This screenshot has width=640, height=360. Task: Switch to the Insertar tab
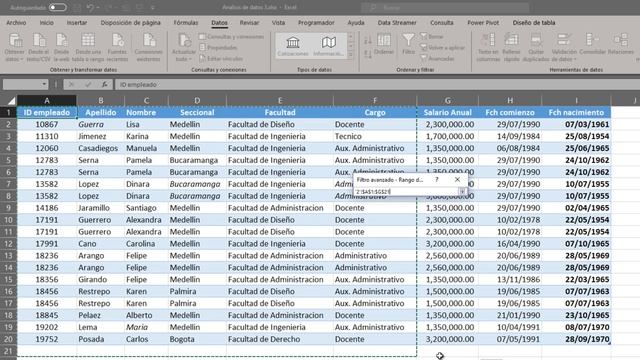coord(77,23)
